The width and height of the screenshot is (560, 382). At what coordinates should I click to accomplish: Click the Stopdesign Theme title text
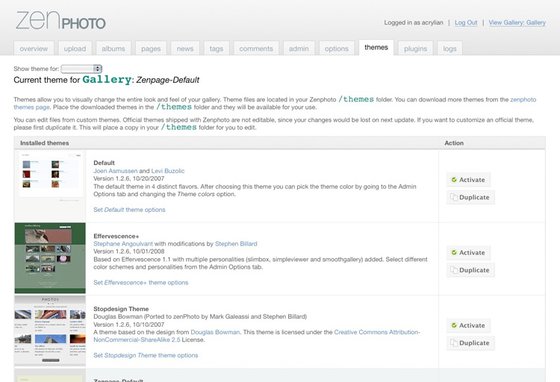tap(121, 309)
